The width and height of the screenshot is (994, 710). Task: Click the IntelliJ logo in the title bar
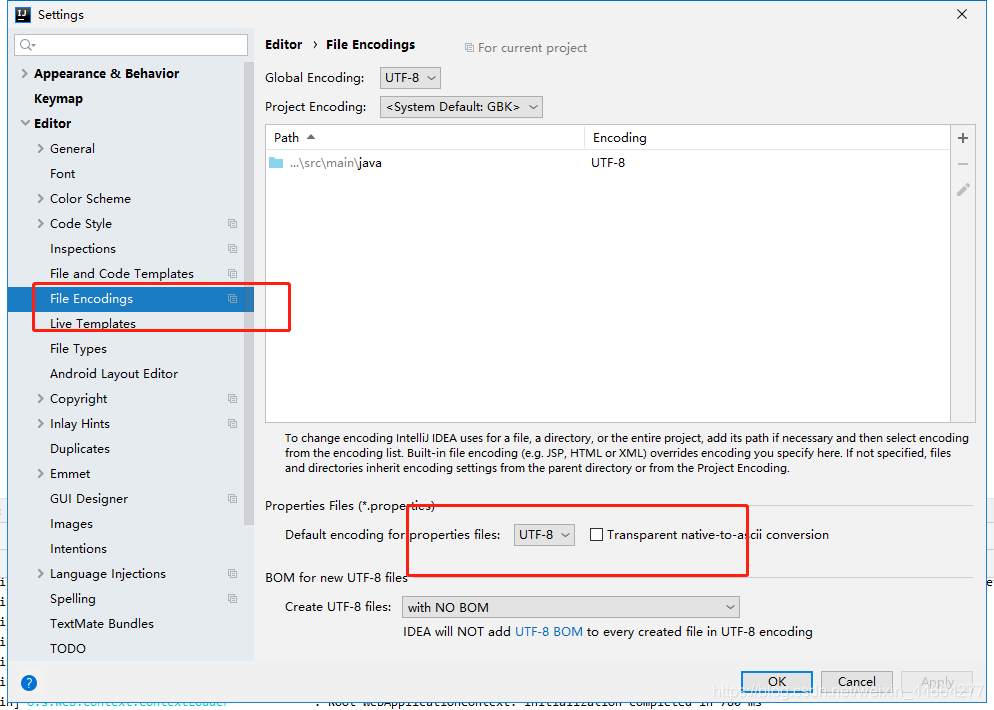[x=23, y=15]
